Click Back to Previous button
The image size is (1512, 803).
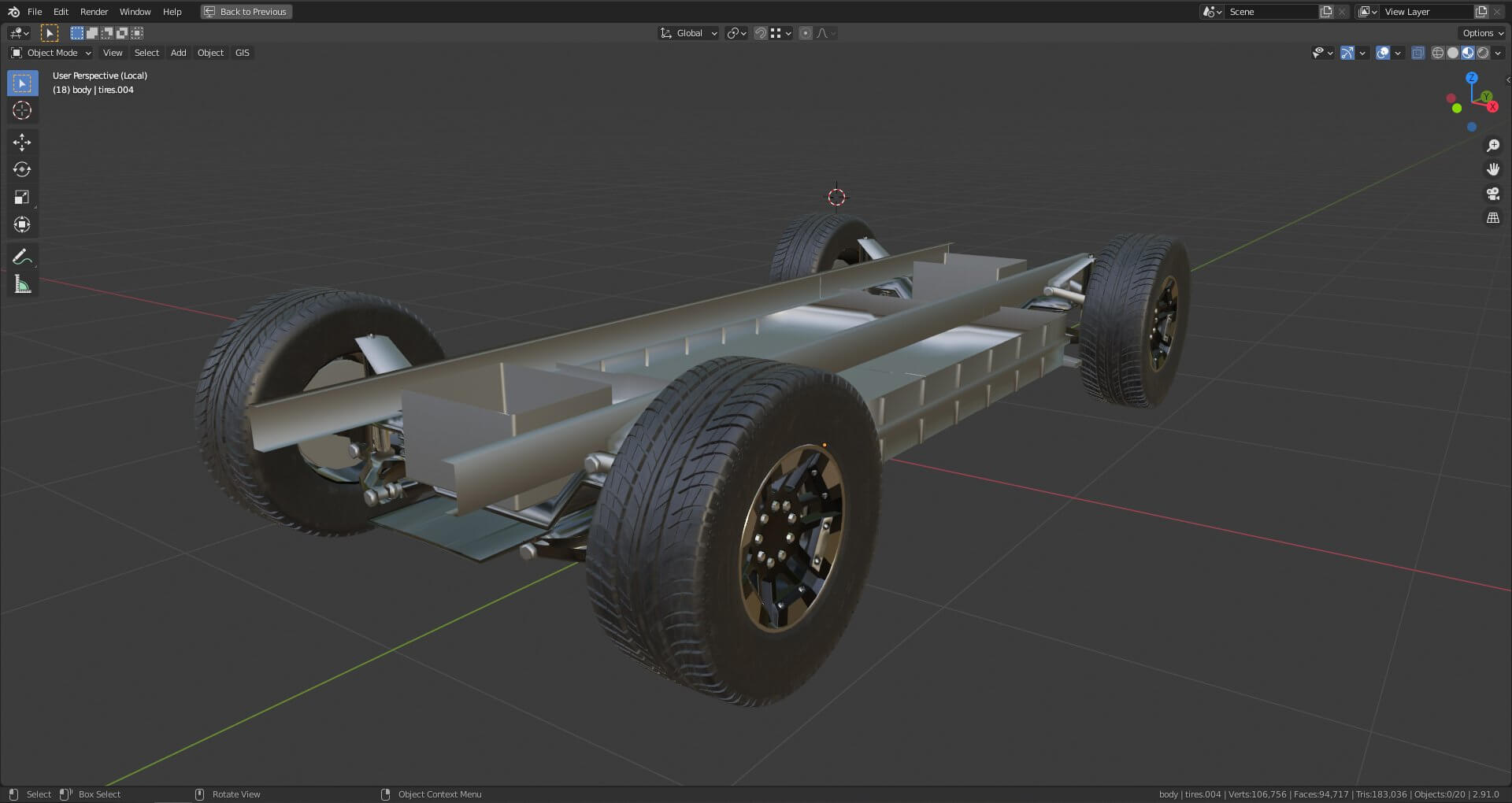246,12
